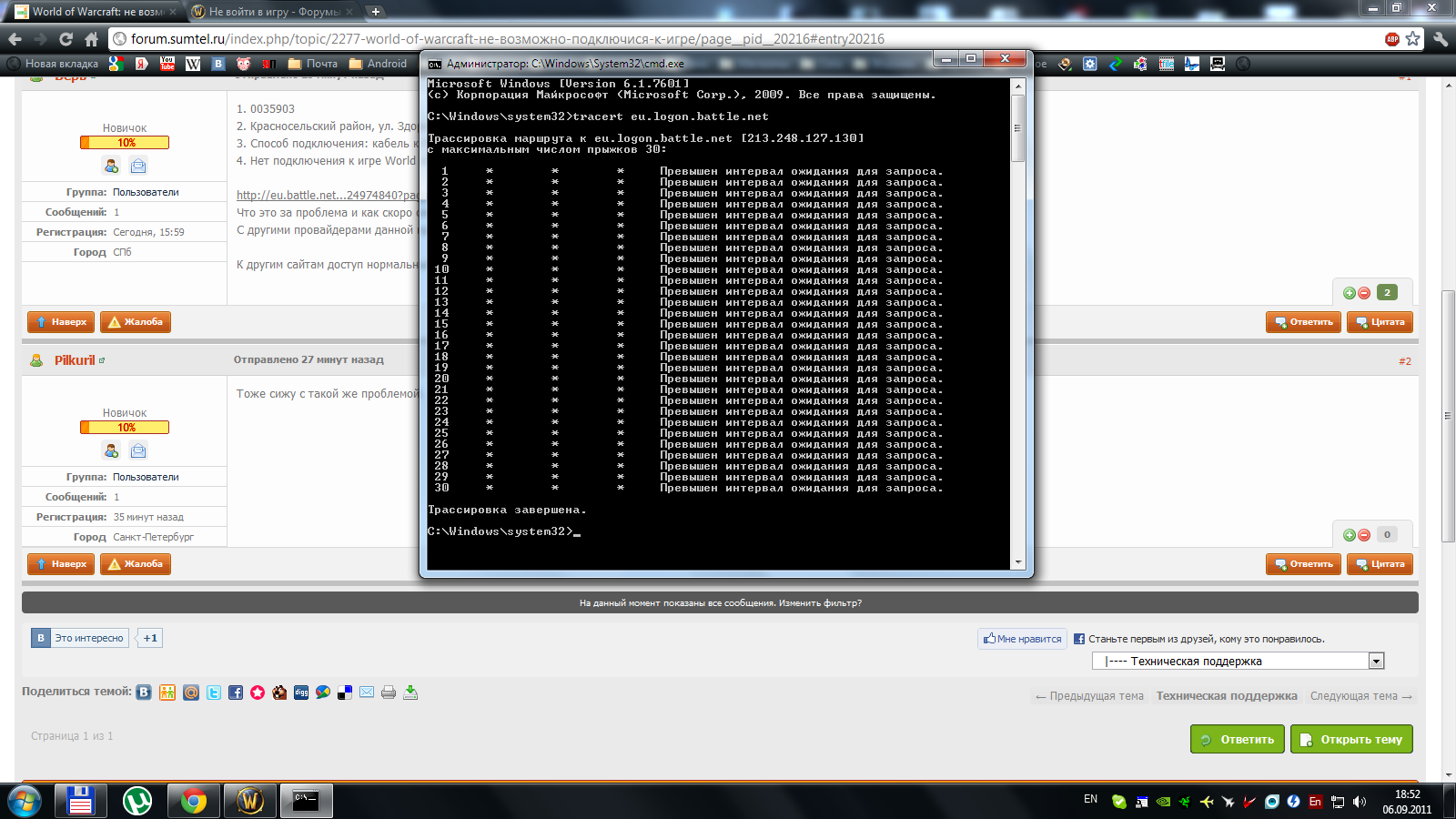
Task: Open uTorrent from the taskbar
Action: [x=138, y=801]
